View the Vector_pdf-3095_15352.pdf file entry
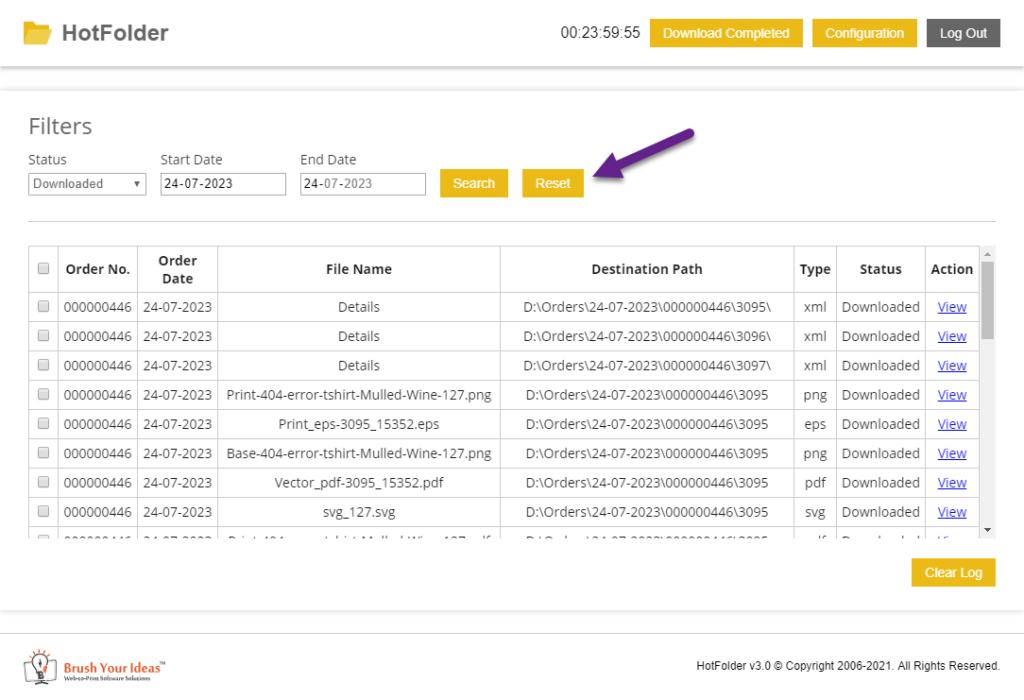This screenshot has height=700, width=1024. click(952, 483)
